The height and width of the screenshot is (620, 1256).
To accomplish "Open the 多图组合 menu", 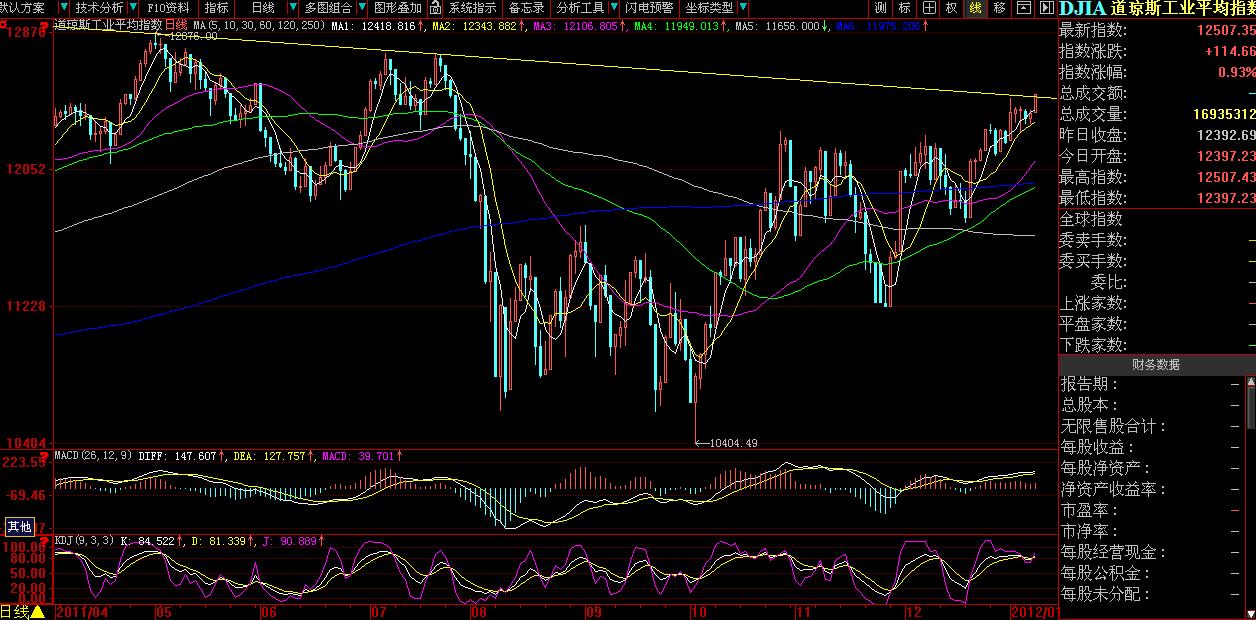I will point(328,8).
